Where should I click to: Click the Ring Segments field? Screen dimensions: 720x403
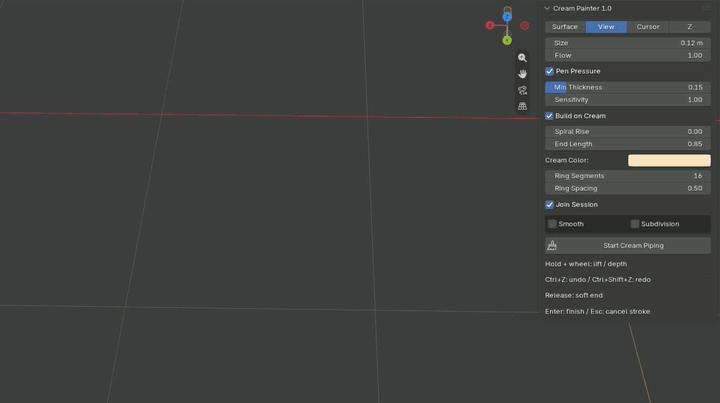(x=628, y=176)
